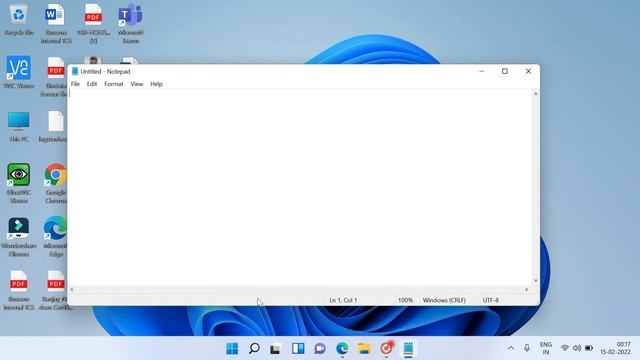Select the Google Chrome desktop shortcut
Screen dimensions: 640x360
click(56, 183)
